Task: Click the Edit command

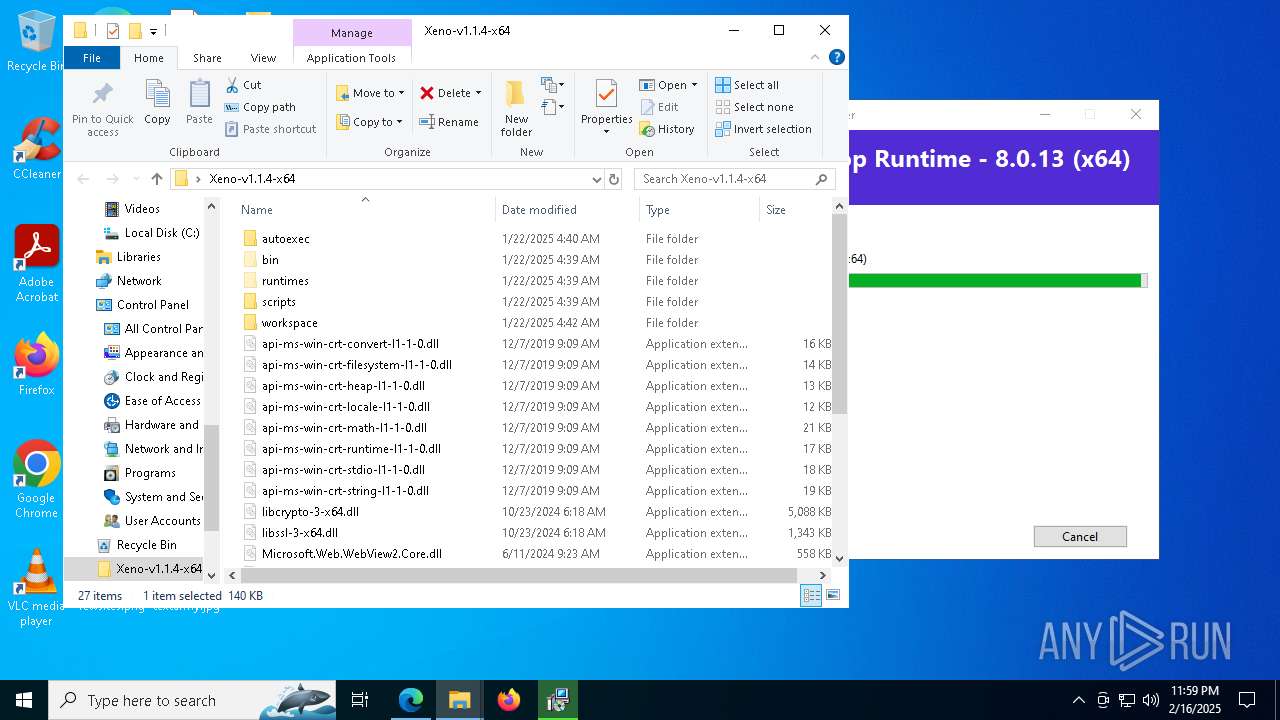Action: 659,107
